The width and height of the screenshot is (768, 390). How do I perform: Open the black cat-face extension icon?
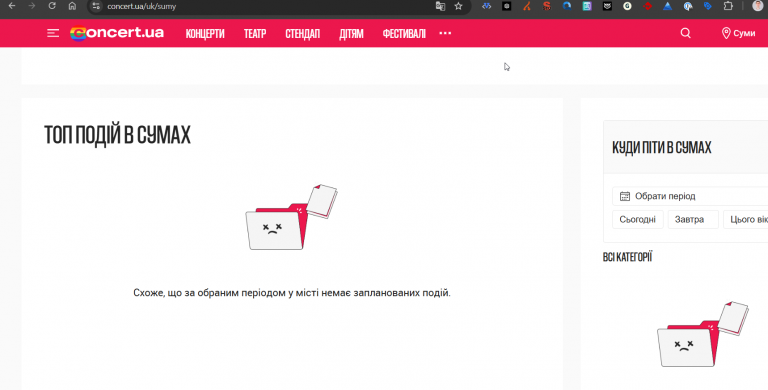coord(607,6)
